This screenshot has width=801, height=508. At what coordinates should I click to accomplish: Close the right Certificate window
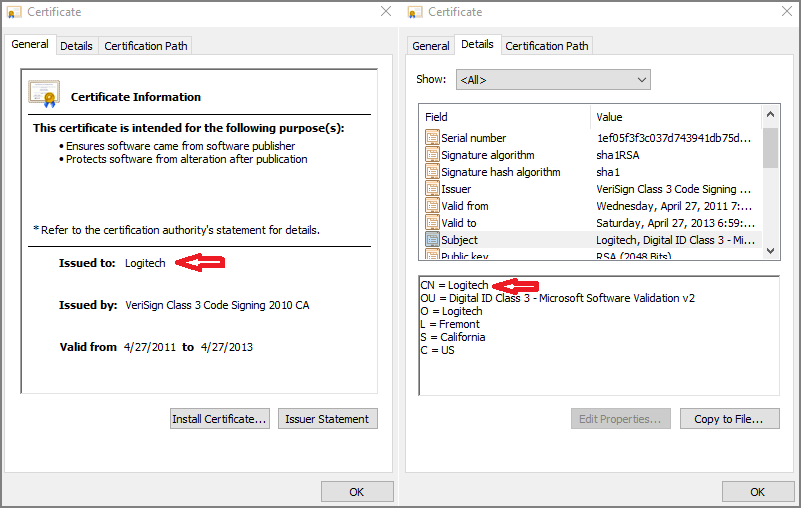787,11
